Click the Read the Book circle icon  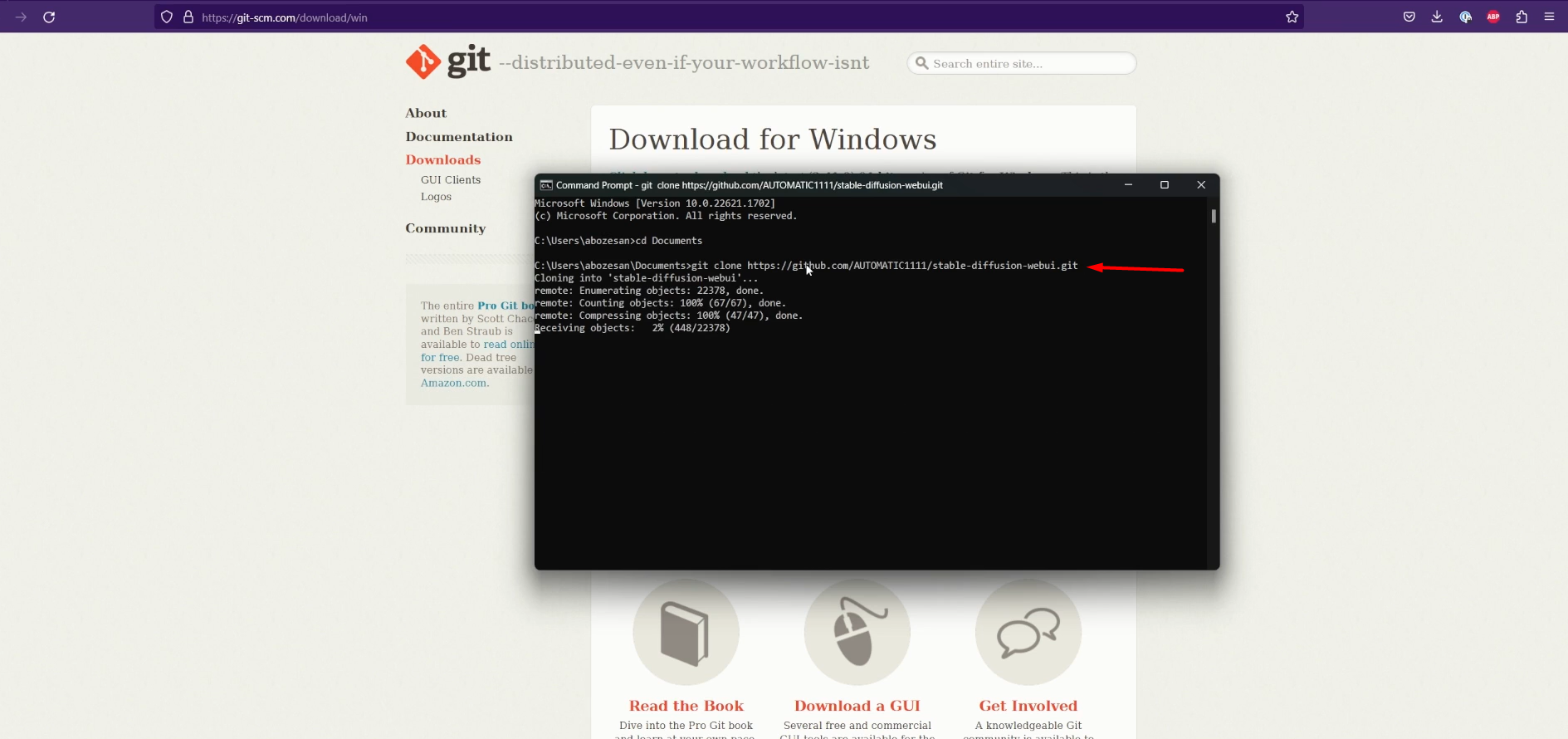tap(686, 632)
